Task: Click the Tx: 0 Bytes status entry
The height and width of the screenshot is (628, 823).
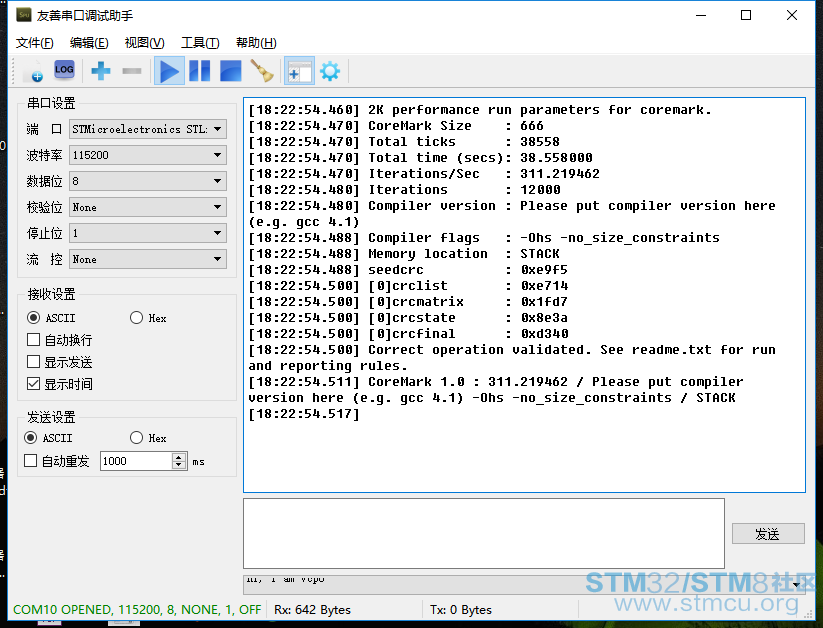Action: 461,610
